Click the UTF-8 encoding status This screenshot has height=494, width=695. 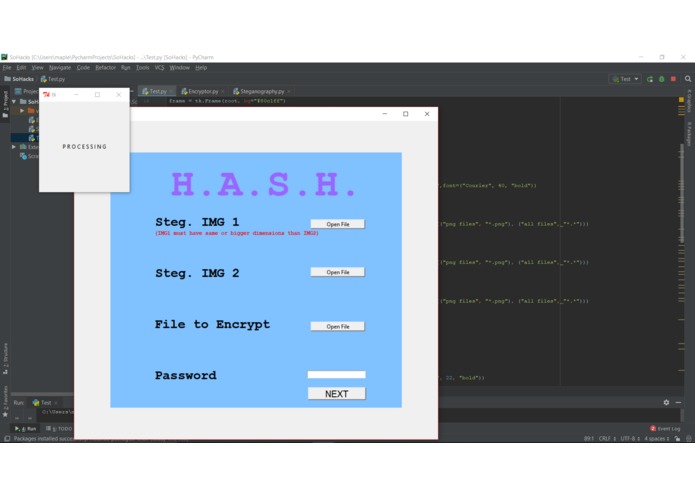[x=630, y=439]
